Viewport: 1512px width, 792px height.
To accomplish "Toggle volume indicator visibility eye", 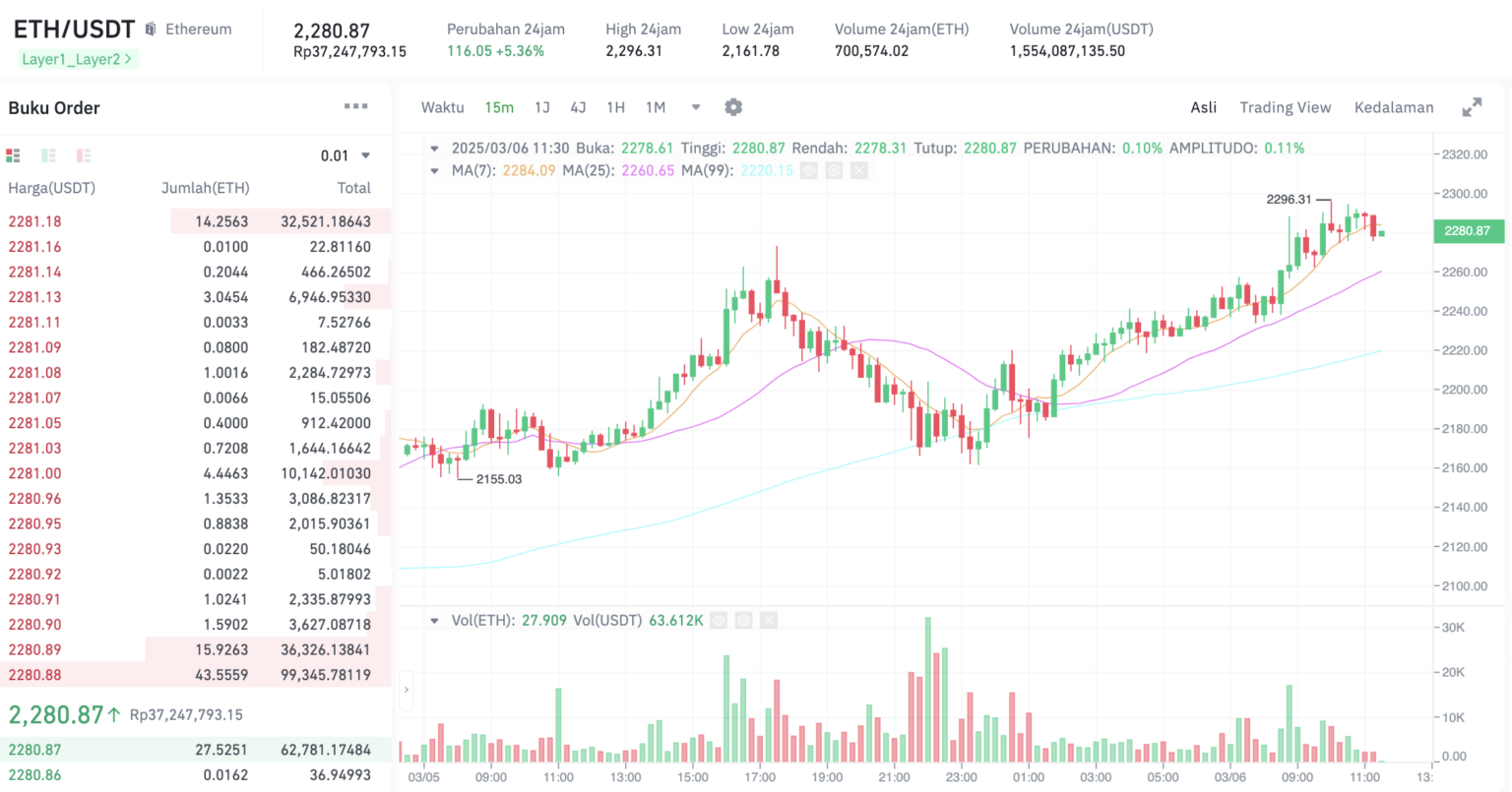I will [719, 621].
